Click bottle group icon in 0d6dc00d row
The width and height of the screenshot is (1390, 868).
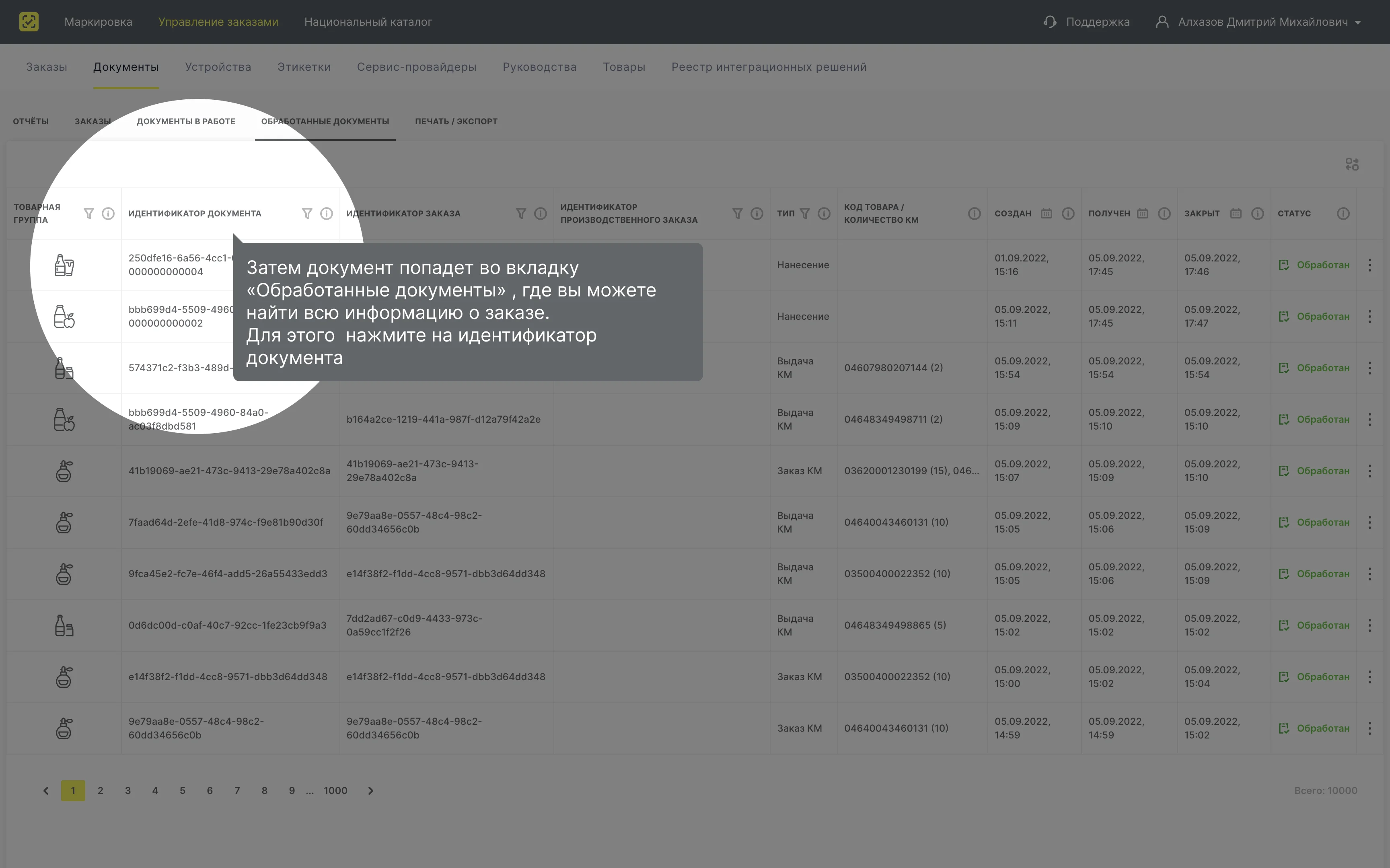[x=64, y=625]
